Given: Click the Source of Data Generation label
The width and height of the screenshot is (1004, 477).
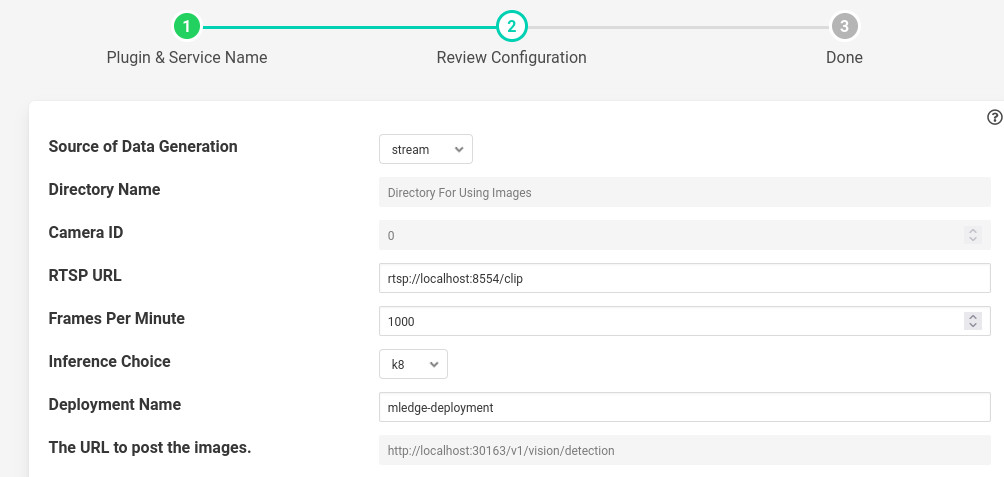Looking at the screenshot, I should tap(143, 147).
